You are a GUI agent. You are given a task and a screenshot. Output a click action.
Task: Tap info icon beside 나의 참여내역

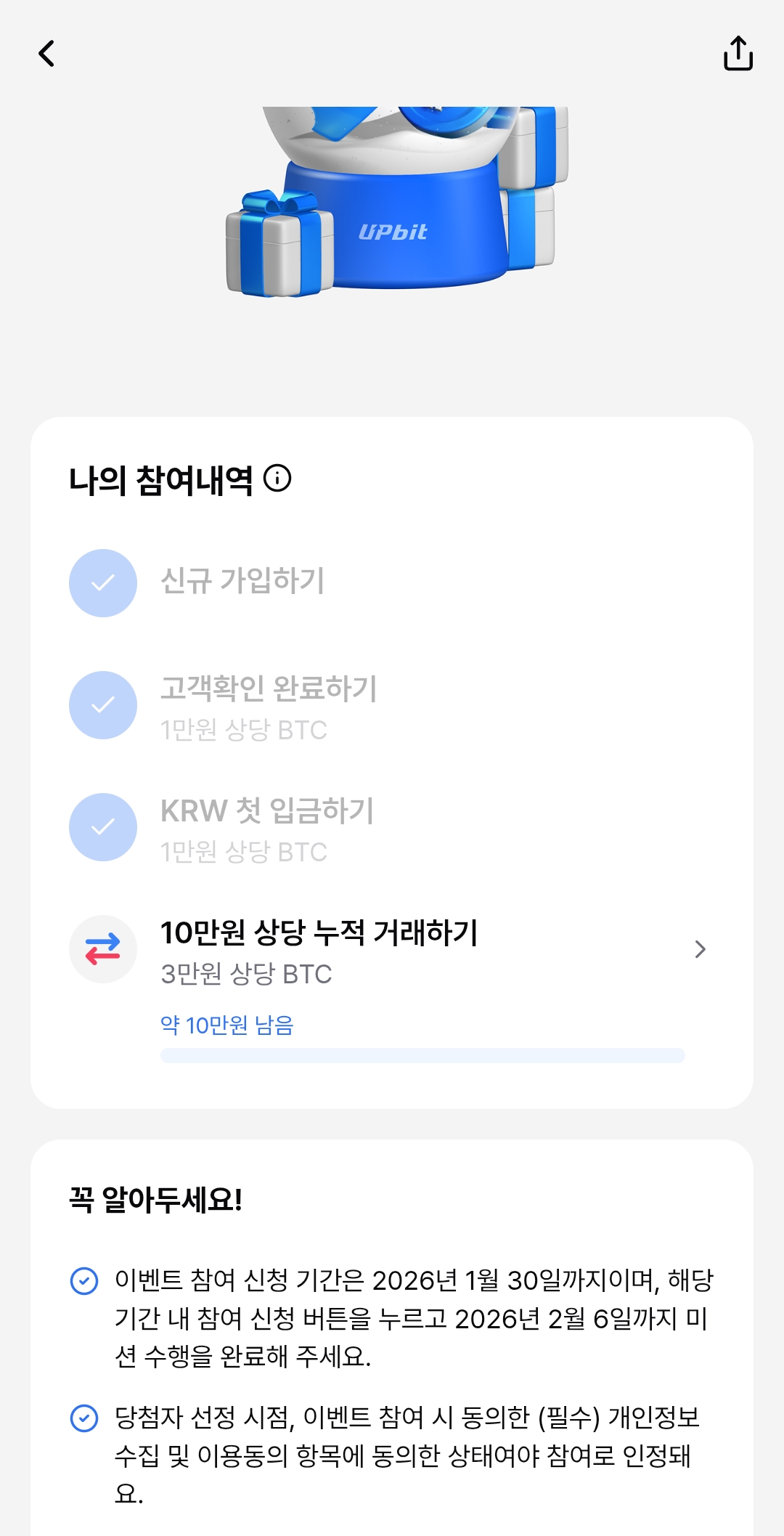(277, 479)
